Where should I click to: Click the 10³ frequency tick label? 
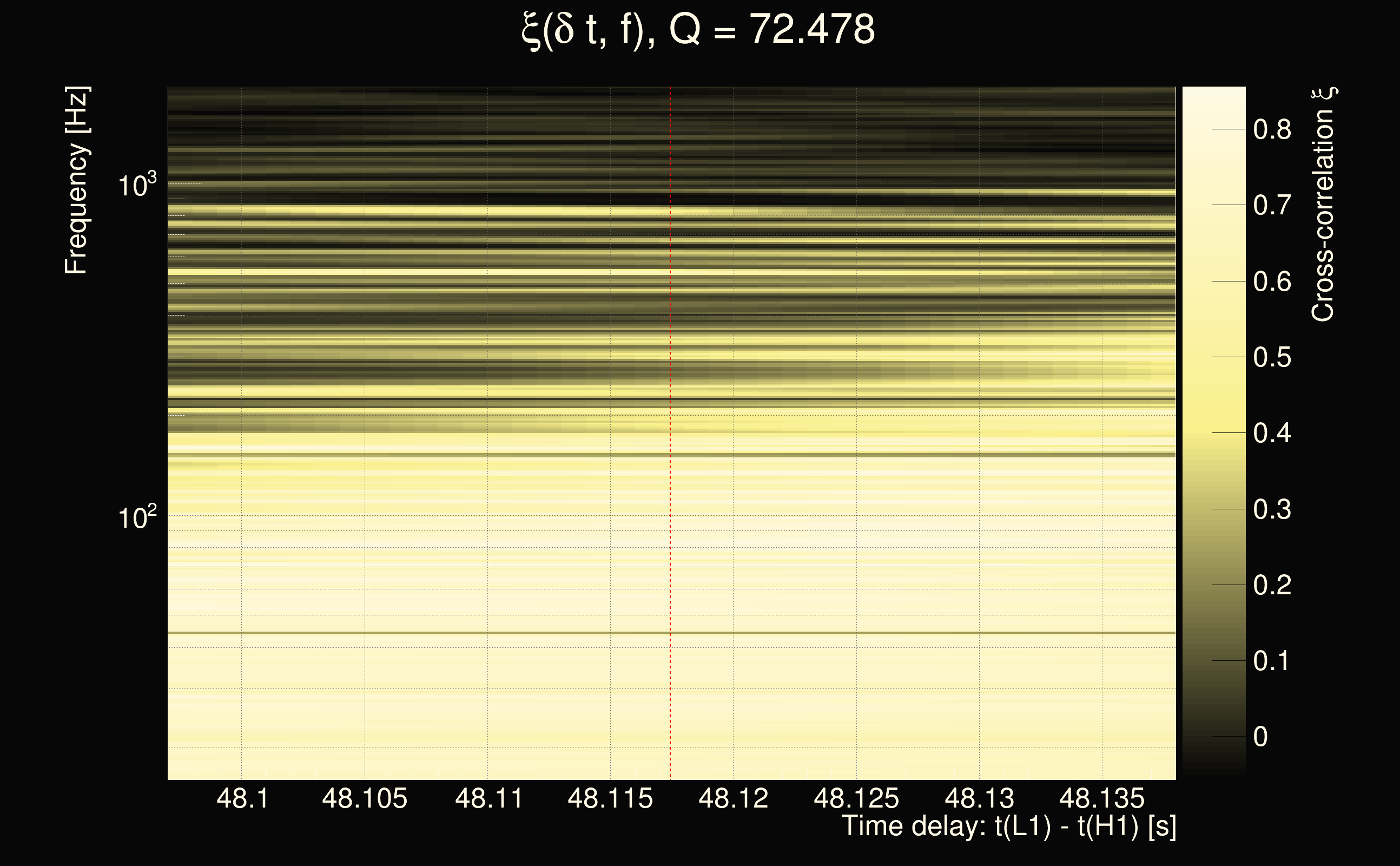pyautogui.click(x=137, y=186)
